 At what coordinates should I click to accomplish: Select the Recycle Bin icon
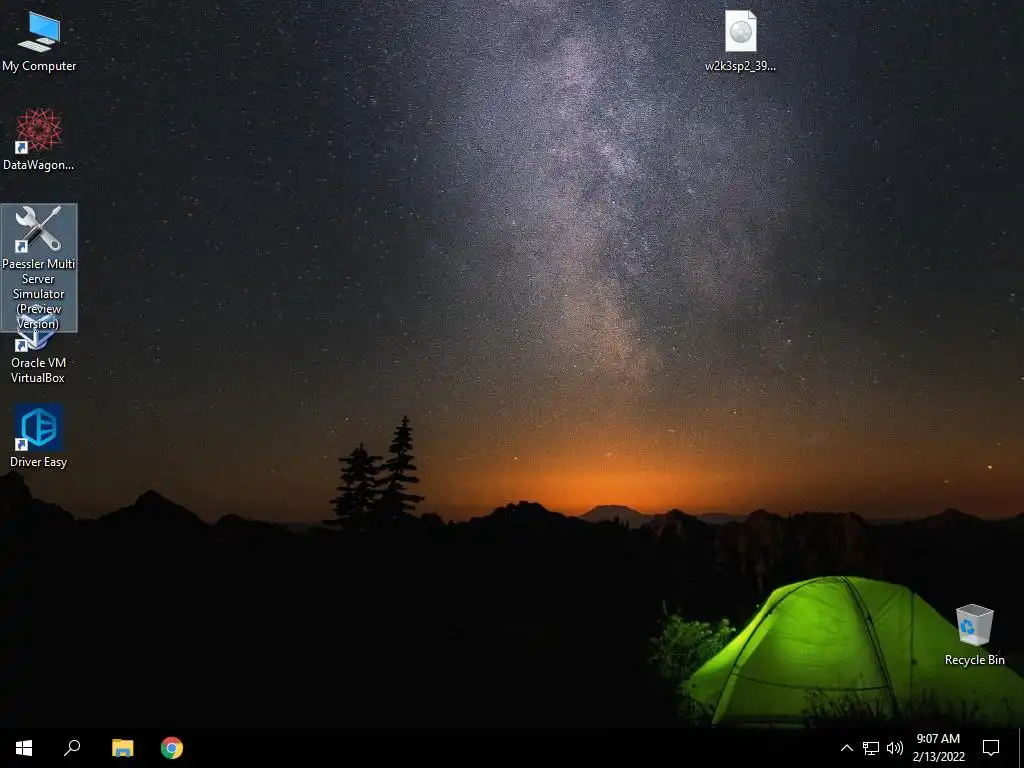pos(974,635)
